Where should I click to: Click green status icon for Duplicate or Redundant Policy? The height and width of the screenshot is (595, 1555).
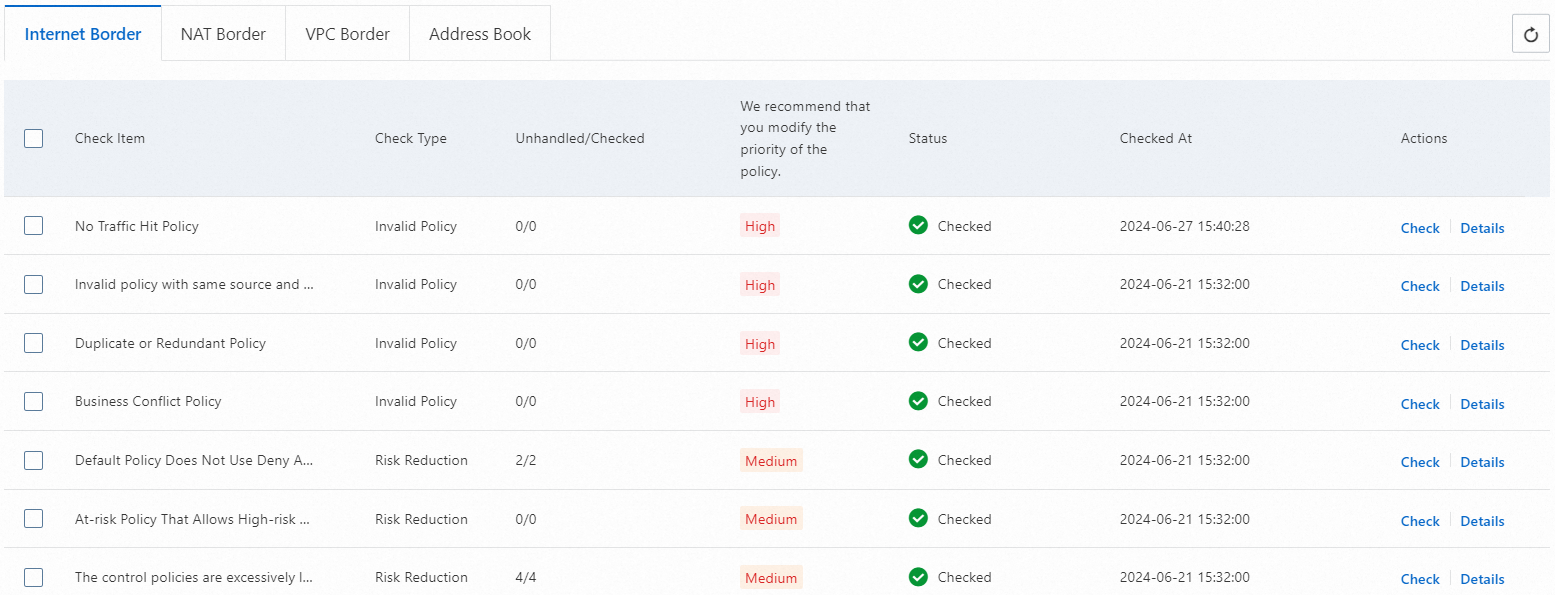pos(918,343)
